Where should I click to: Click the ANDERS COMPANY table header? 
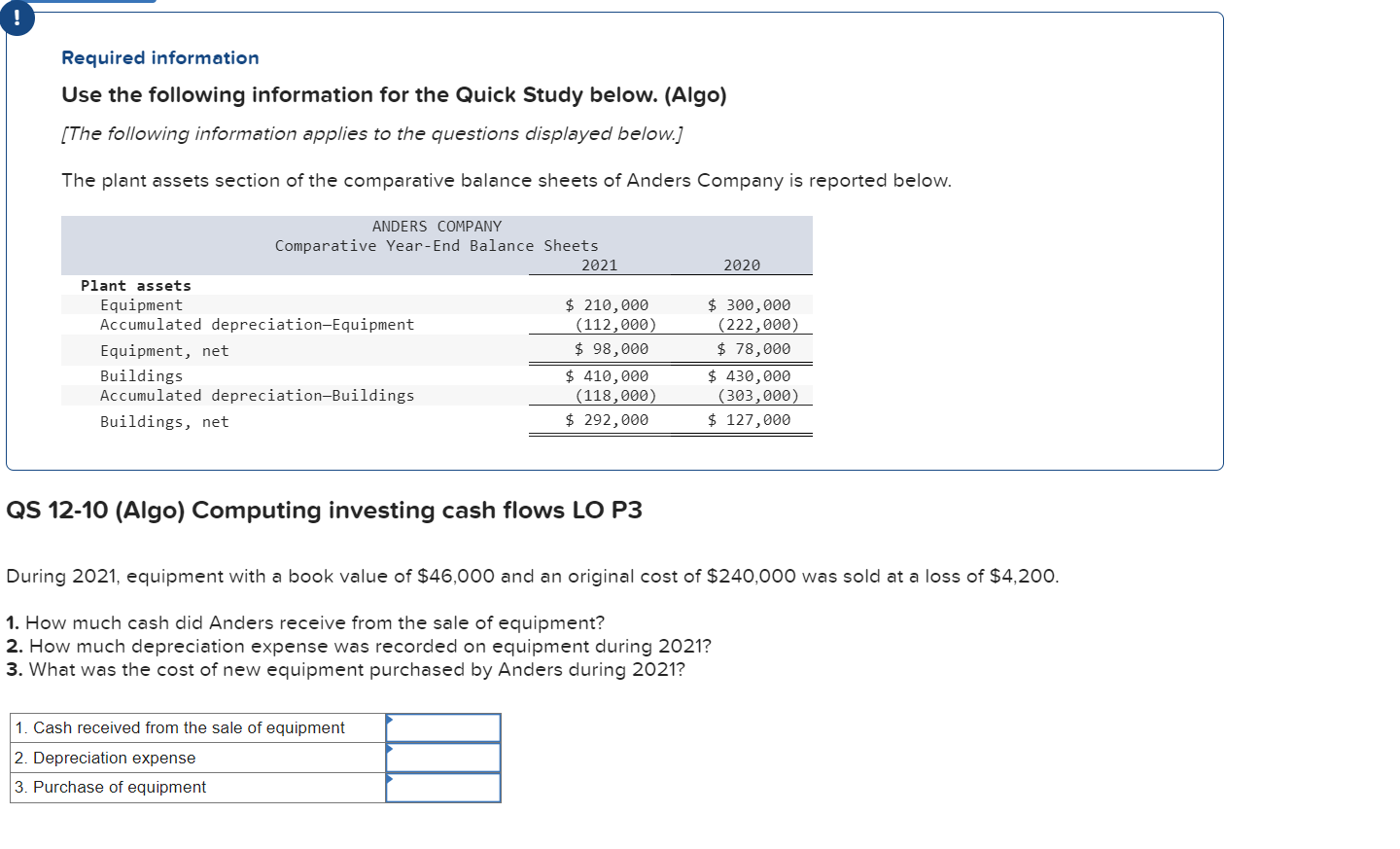click(436, 226)
